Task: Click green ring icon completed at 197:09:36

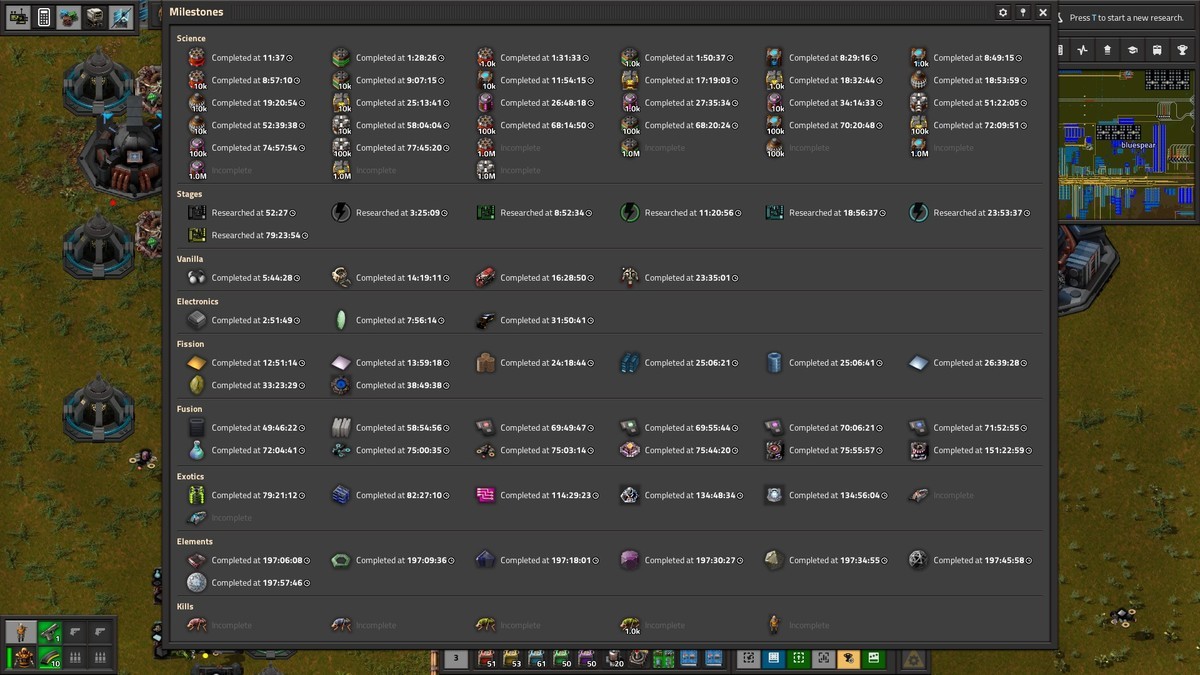Action: tap(341, 560)
